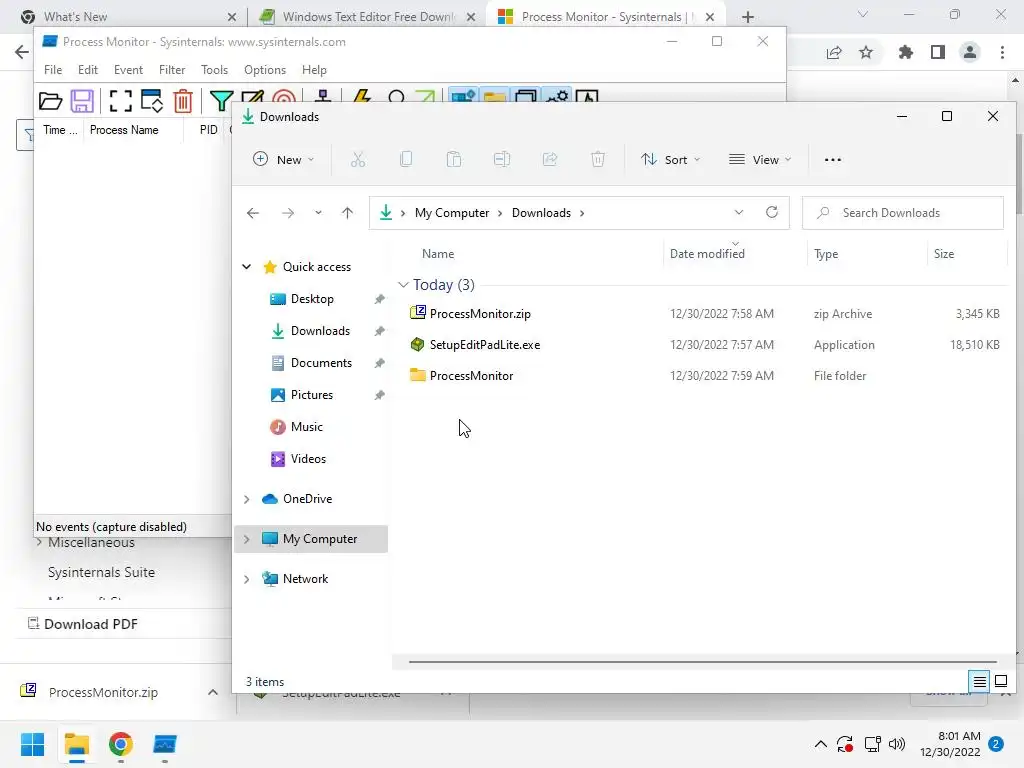The height and width of the screenshot is (768, 1024).
Task: Switch to Windows Text Editor Chrome tab
Action: pos(366,17)
